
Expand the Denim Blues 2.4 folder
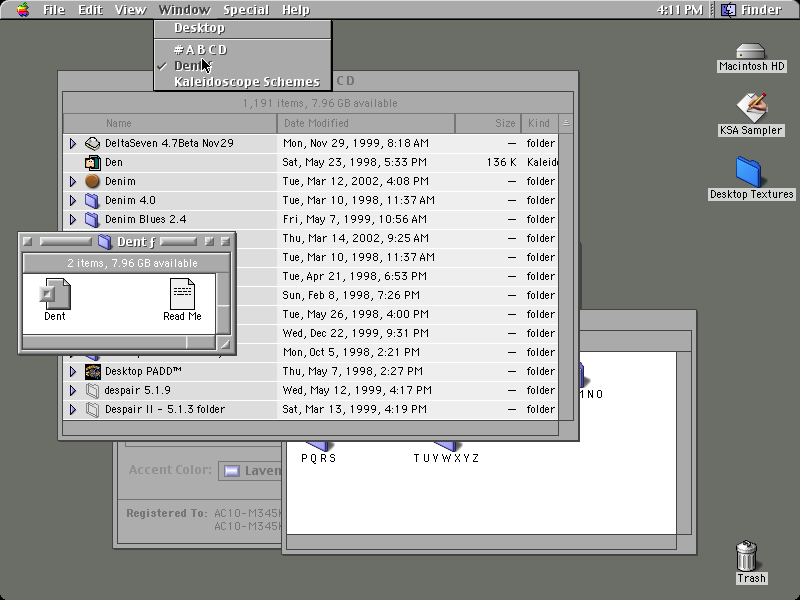(x=73, y=219)
